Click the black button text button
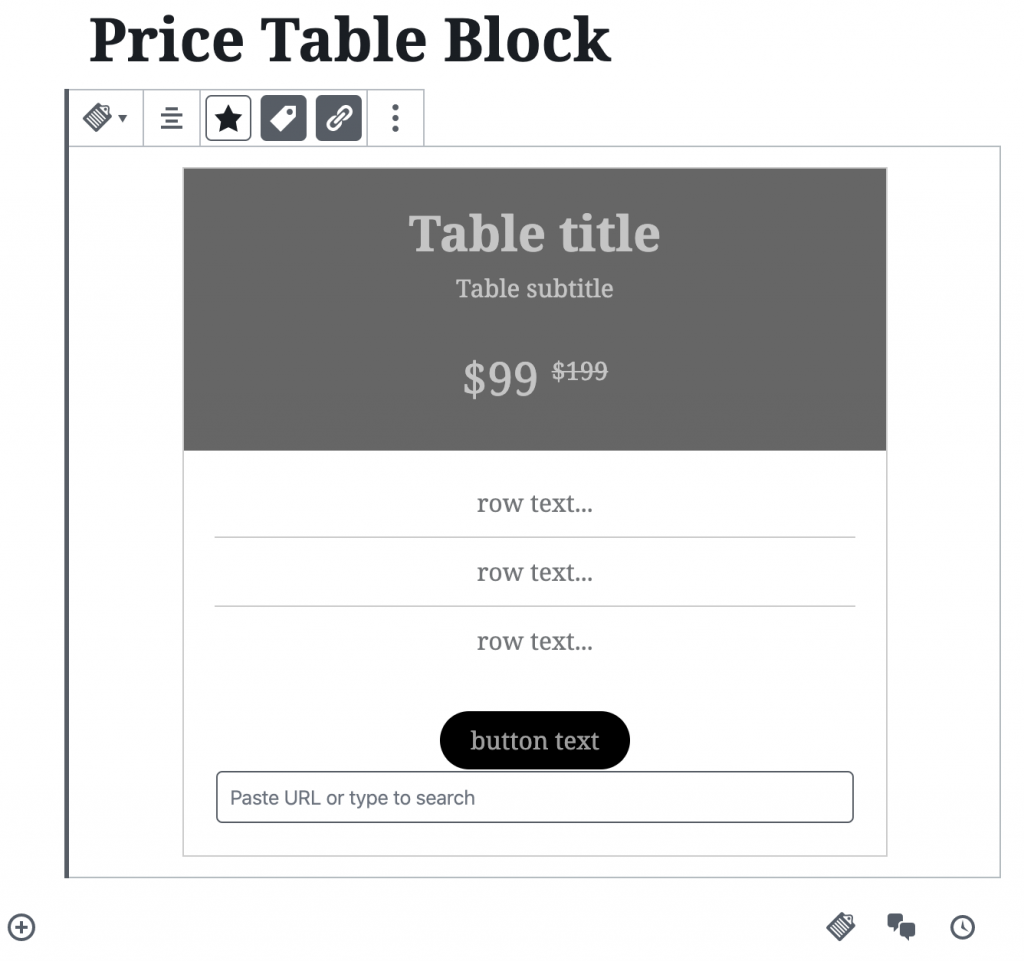The image size is (1024, 961). point(535,740)
